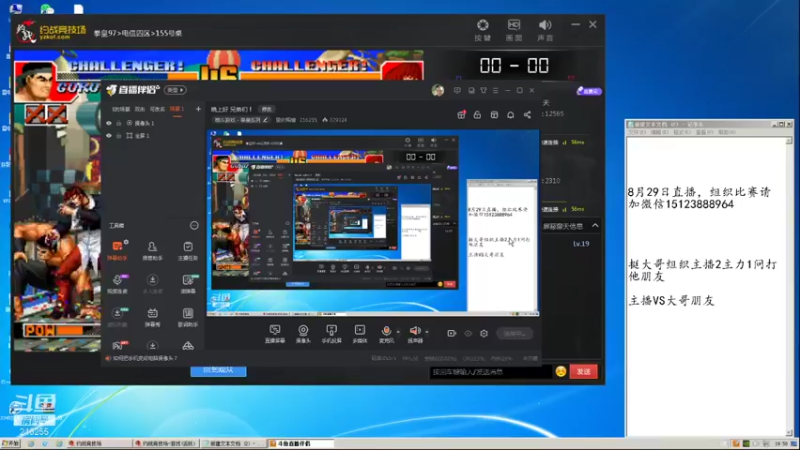Add a new scene with plus icon
The height and width of the screenshot is (450, 800).
pos(198,109)
